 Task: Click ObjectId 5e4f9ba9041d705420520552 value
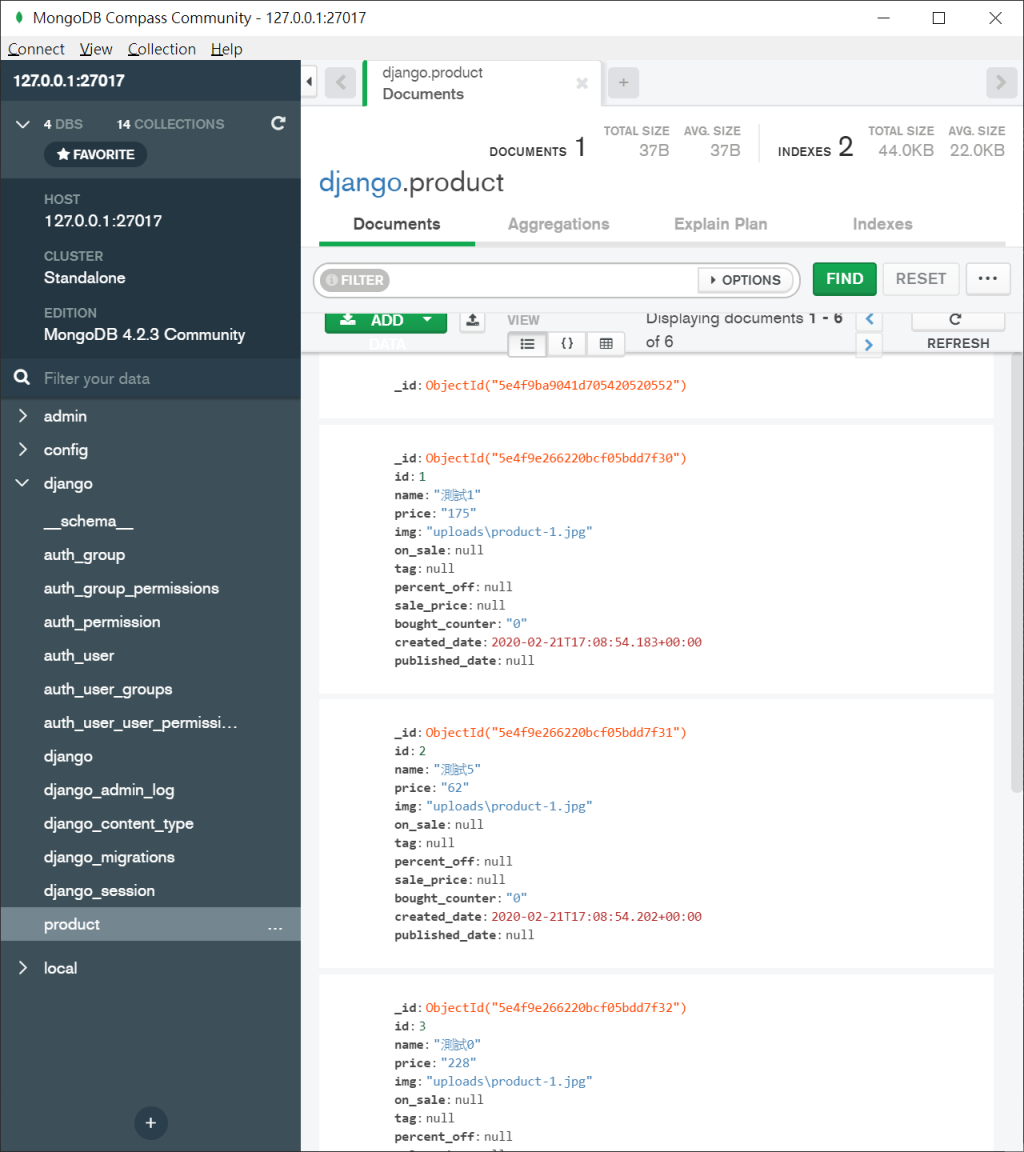(556, 385)
